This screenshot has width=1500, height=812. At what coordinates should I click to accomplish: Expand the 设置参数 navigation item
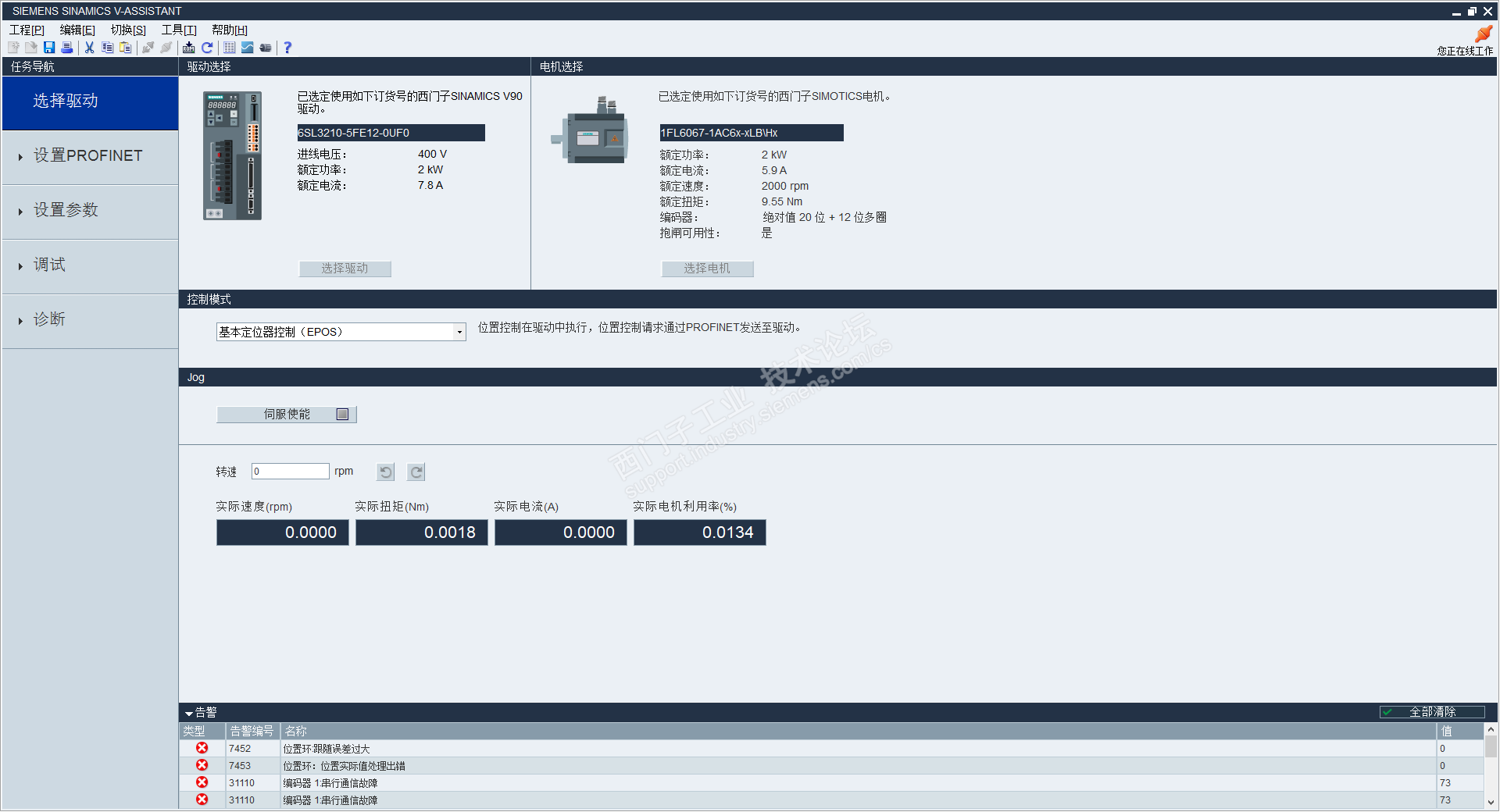tap(91, 212)
